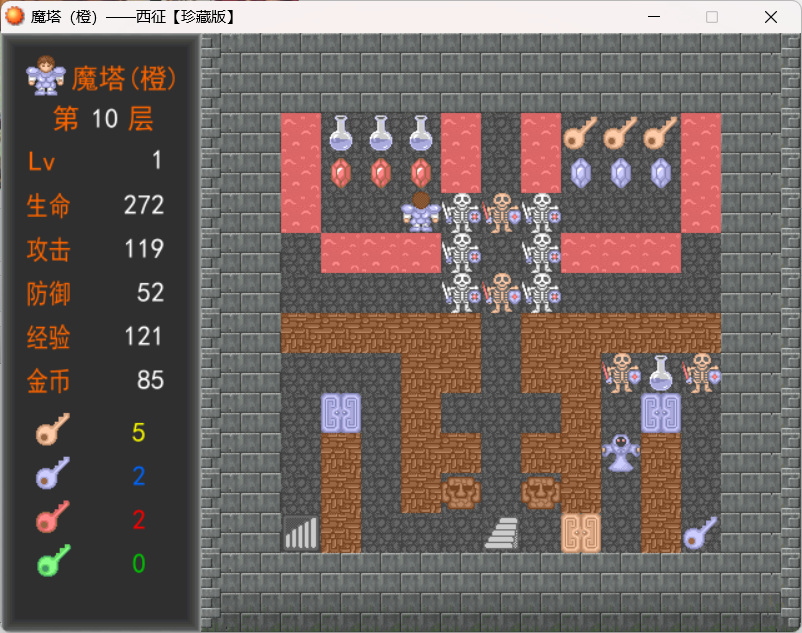Click the blue door below the potion
The width and height of the screenshot is (802, 633).
(x=661, y=413)
